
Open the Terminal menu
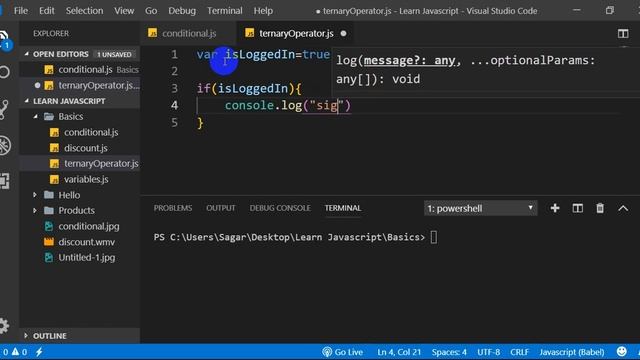[x=224, y=11]
